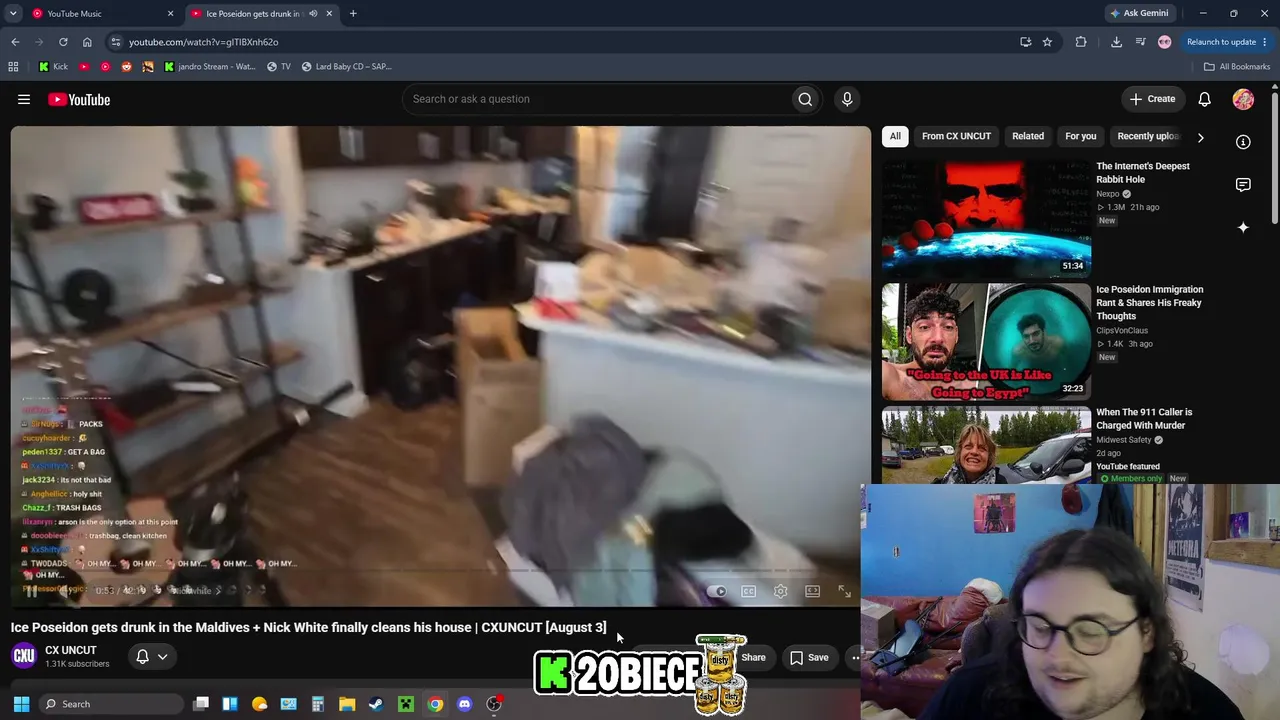Save the video to a playlist
The height and width of the screenshot is (720, 1280).
tap(809, 657)
